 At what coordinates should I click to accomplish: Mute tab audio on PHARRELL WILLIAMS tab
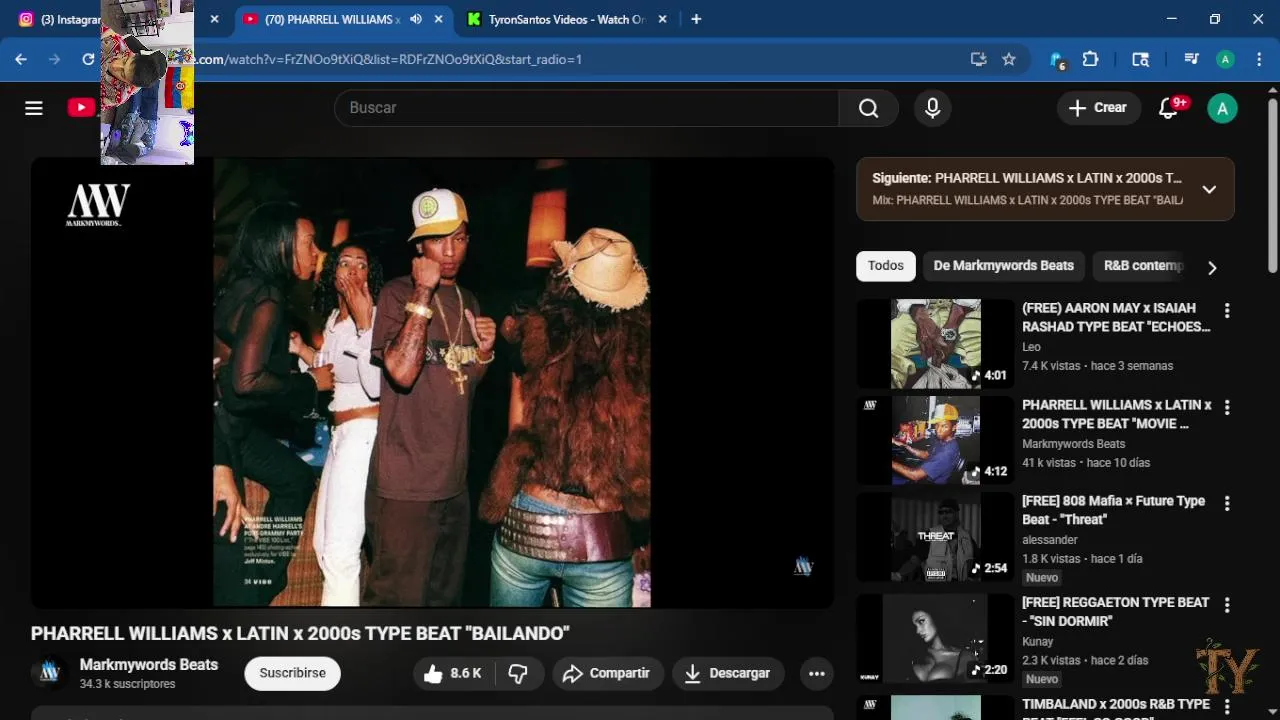tap(416, 19)
